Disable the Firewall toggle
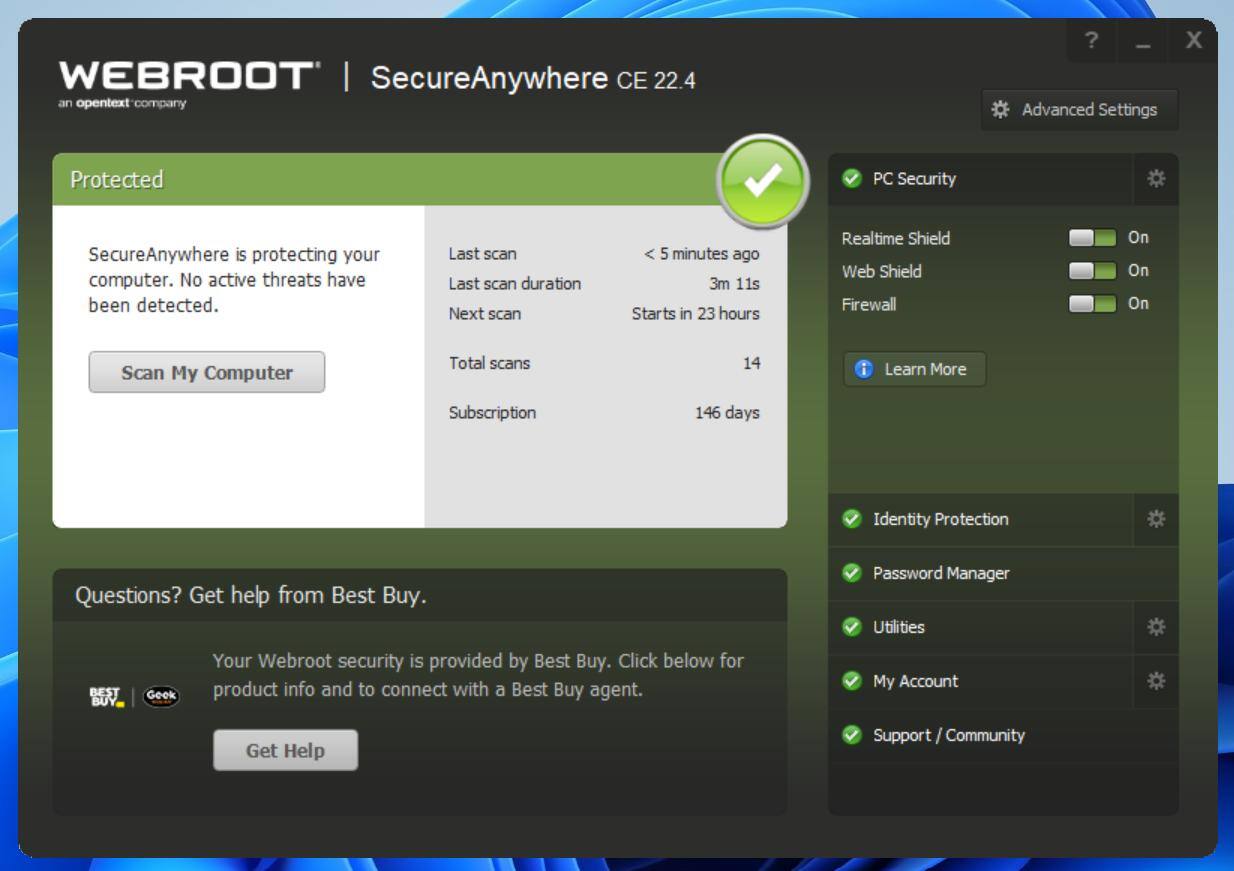This screenshot has height=871, width=1234. tap(1092, 304)
